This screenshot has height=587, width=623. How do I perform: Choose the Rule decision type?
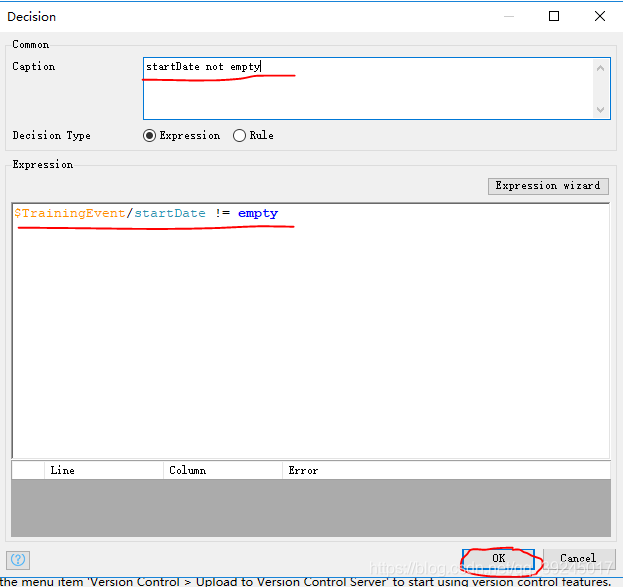tap(239, 135)
